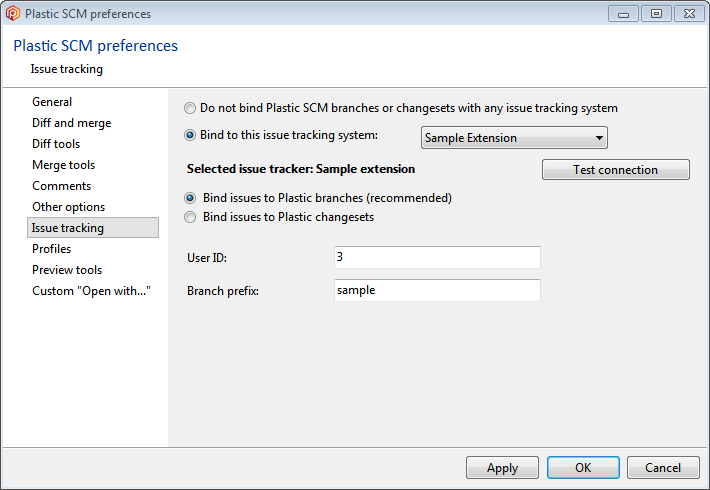Open the Sample Extension issue tracker dropdown
This screenshot has width=710, height=490.
pyautogui.click(x=514, y=138)
